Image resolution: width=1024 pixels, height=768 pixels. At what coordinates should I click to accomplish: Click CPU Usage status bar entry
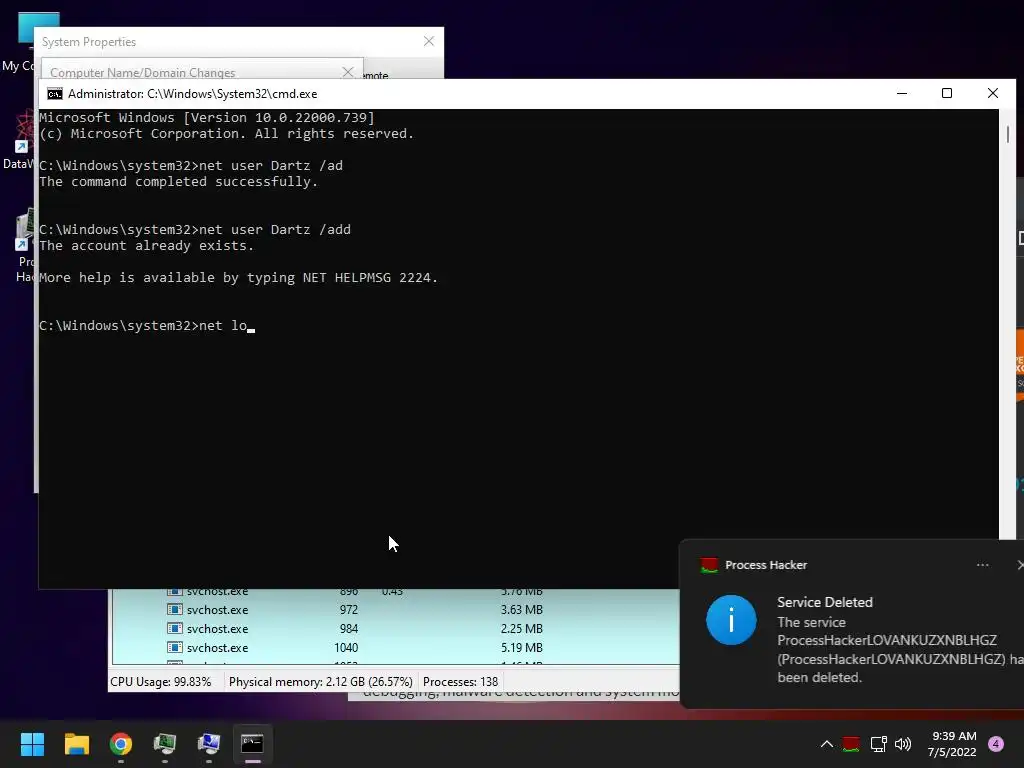coord(161,682)
